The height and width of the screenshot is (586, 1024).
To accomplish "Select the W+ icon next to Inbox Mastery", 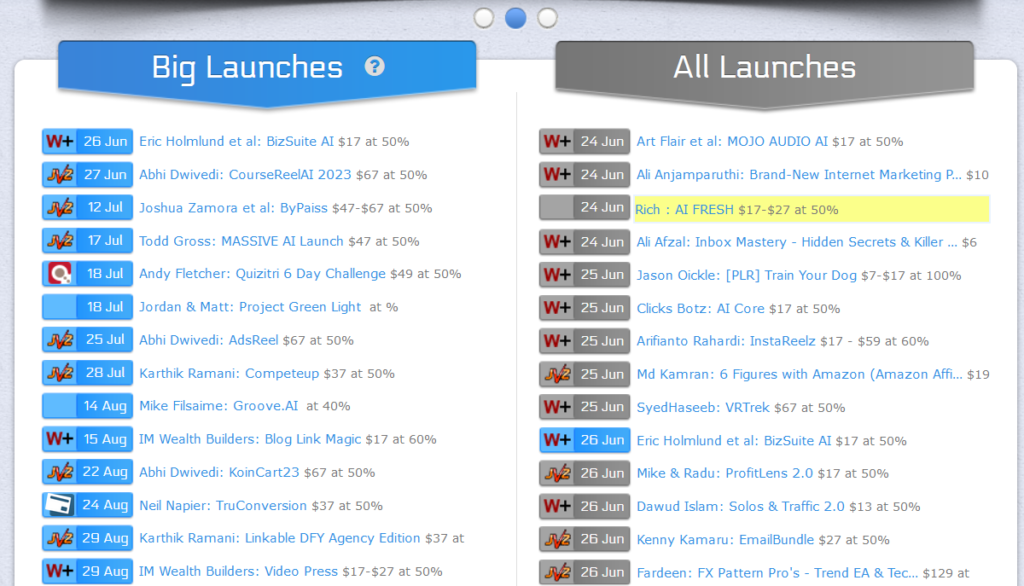I will [x=558, y=242].
